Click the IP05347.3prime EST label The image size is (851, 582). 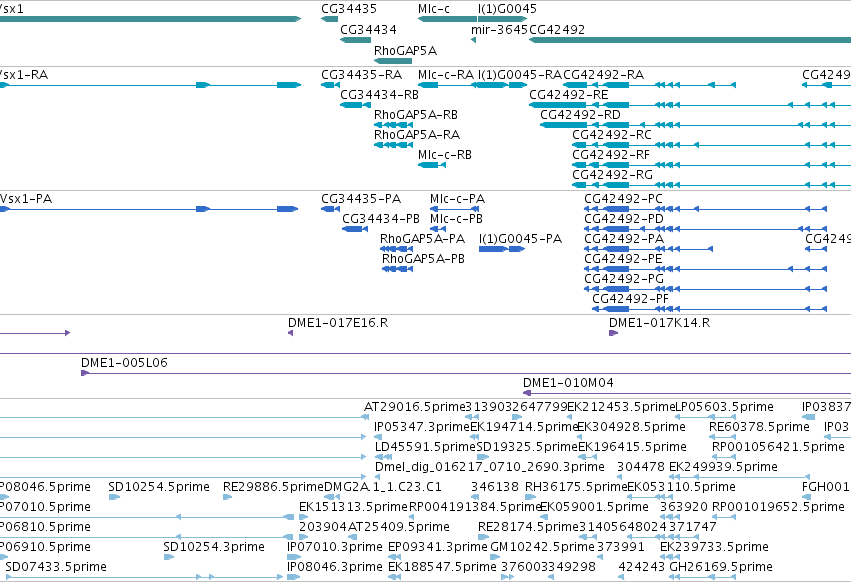pos(422,427)
